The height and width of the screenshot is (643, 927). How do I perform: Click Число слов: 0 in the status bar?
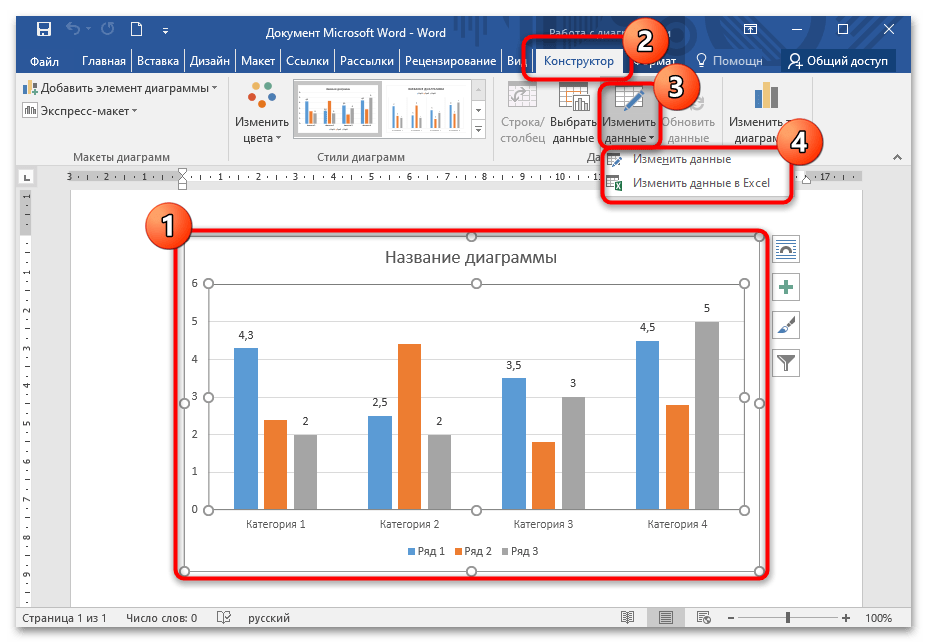point(161,618)
